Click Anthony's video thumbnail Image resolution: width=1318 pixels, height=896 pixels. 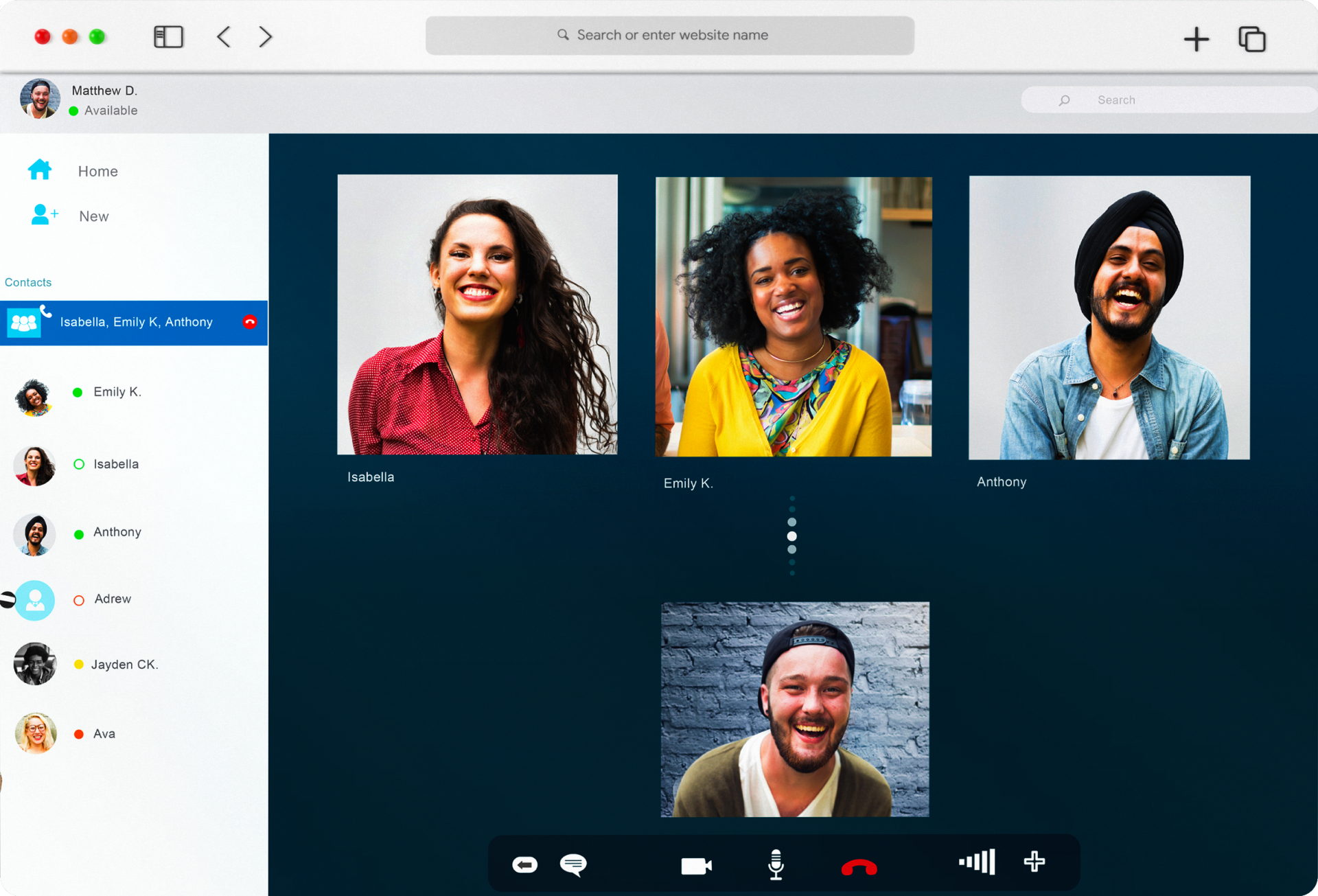1109,318
